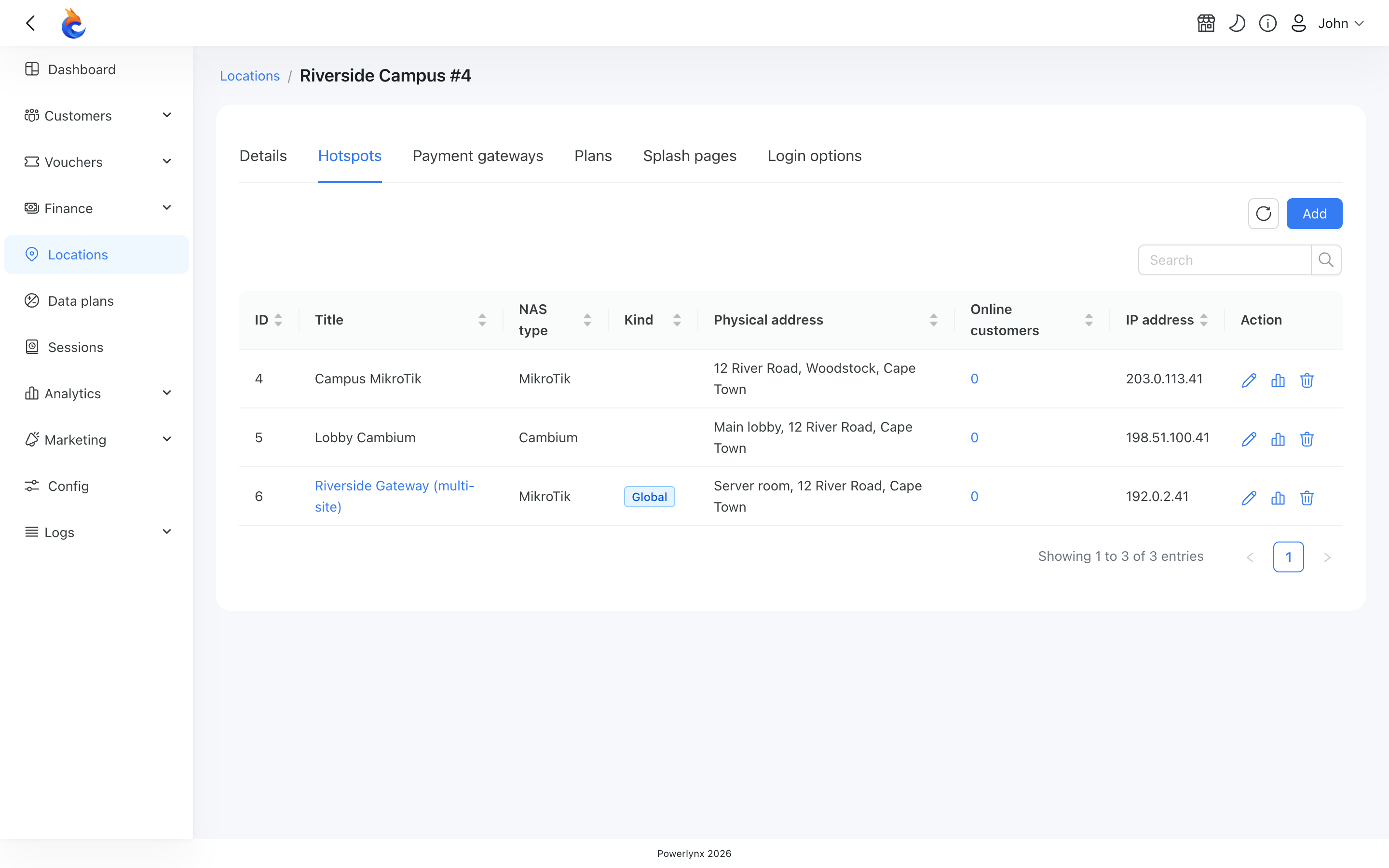Image resolution: width=1389 pixels, height=868 pixels.
Task: Click the search magnifier button
Action: point(1326,260)
